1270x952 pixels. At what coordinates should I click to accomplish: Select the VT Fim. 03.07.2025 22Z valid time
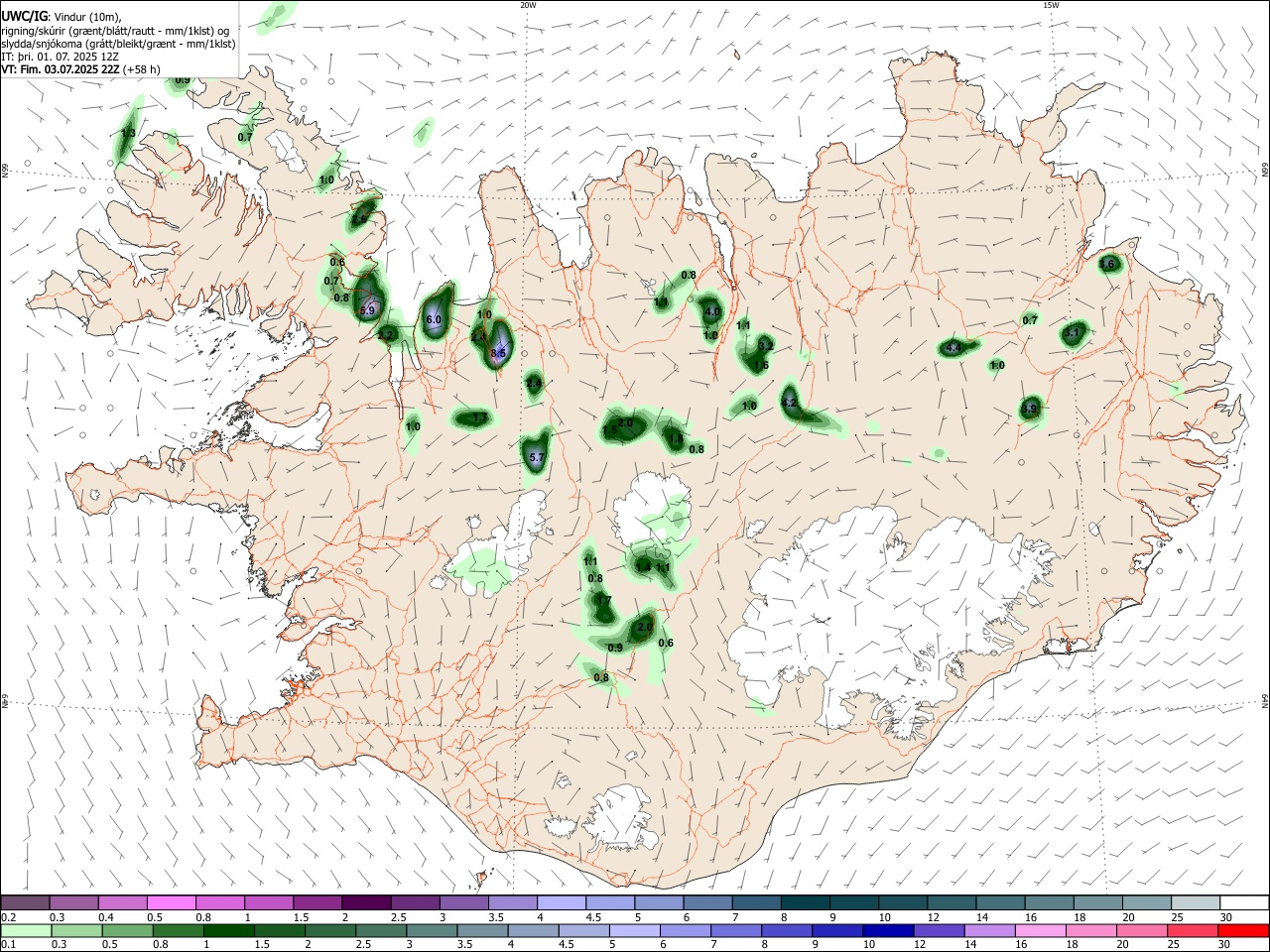coord(63,69)
